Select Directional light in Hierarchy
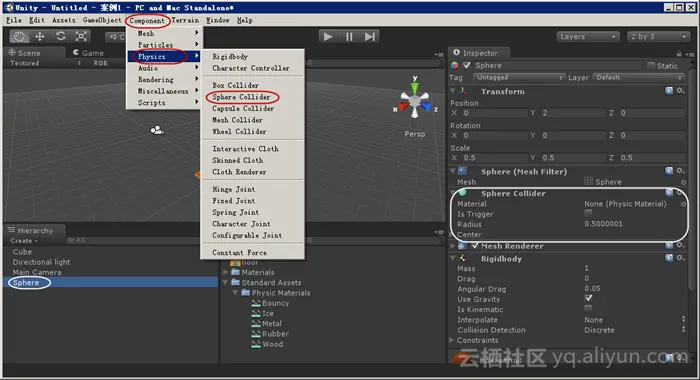This screenshot has width=700, height=380. tap(41, 262)
